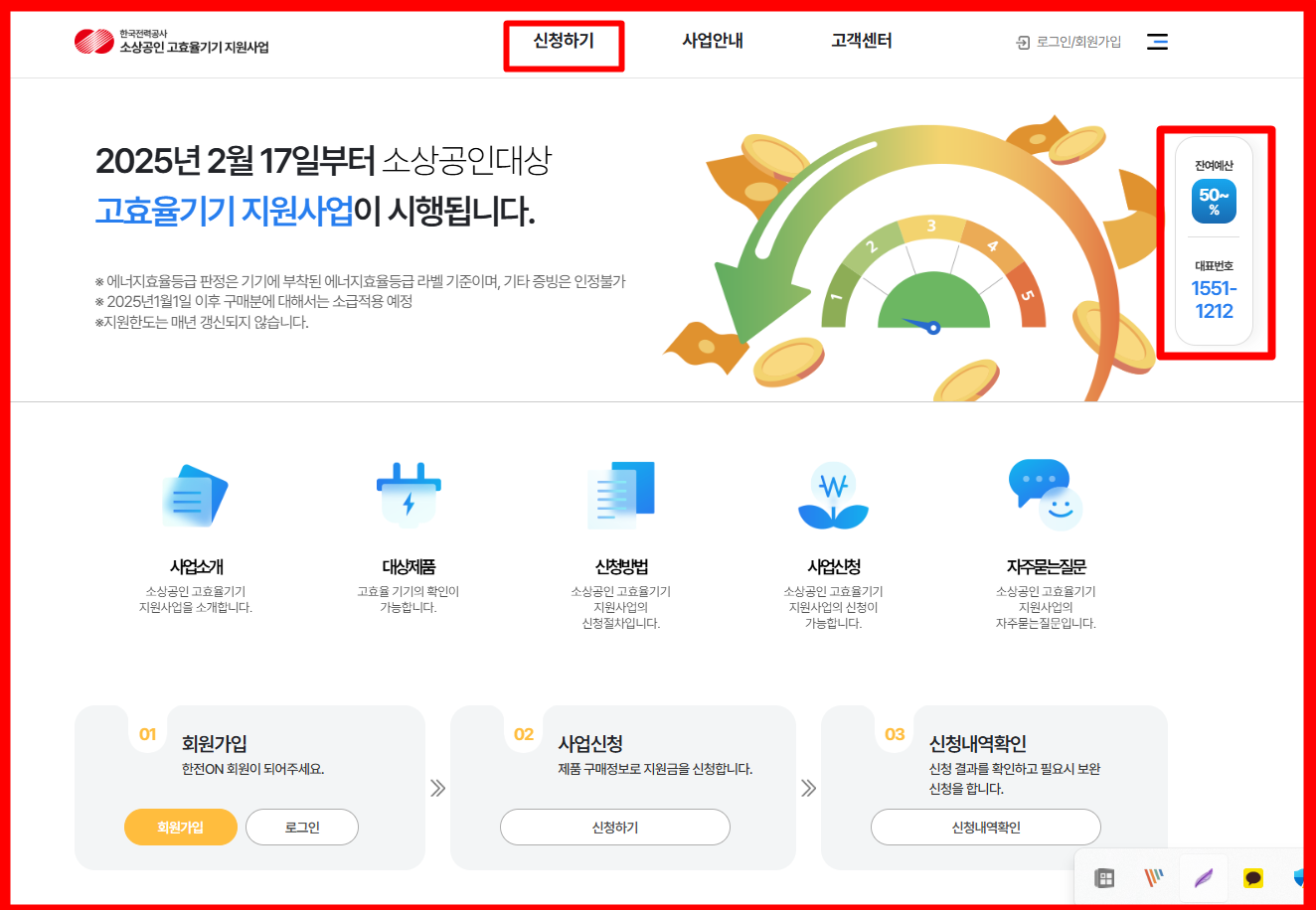The image size is (1316, 910).
Task: Open the 고객센터 menu
Action: [x=862, y=41]
